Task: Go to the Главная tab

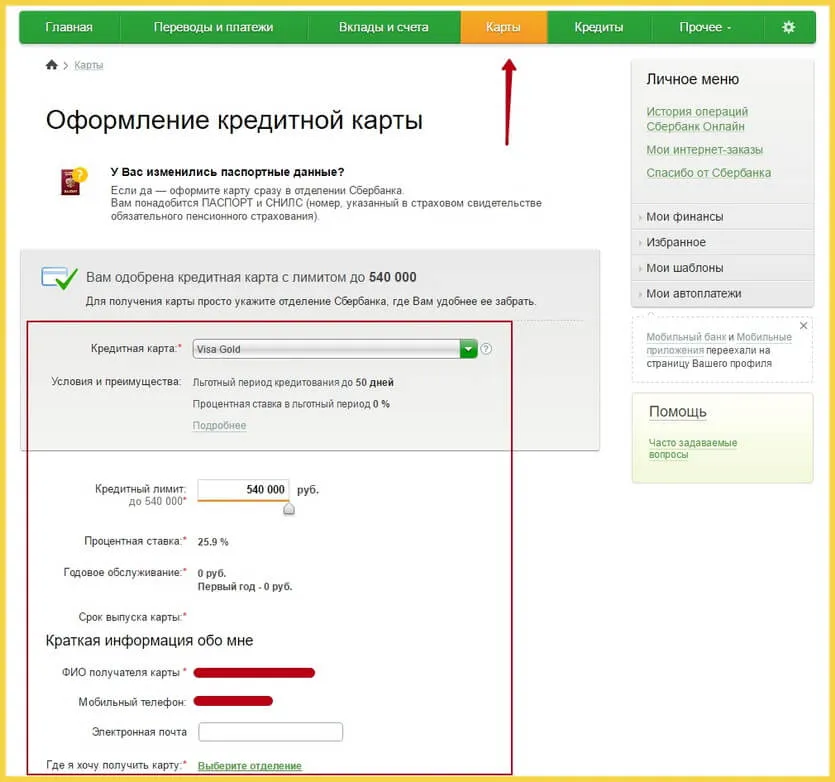Action: (69, 27)
